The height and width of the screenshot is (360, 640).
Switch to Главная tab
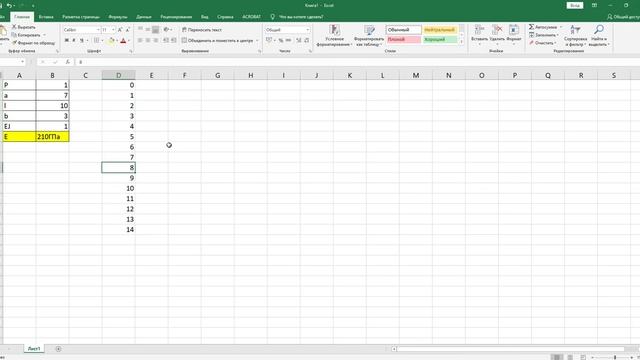tap(22, 17)
